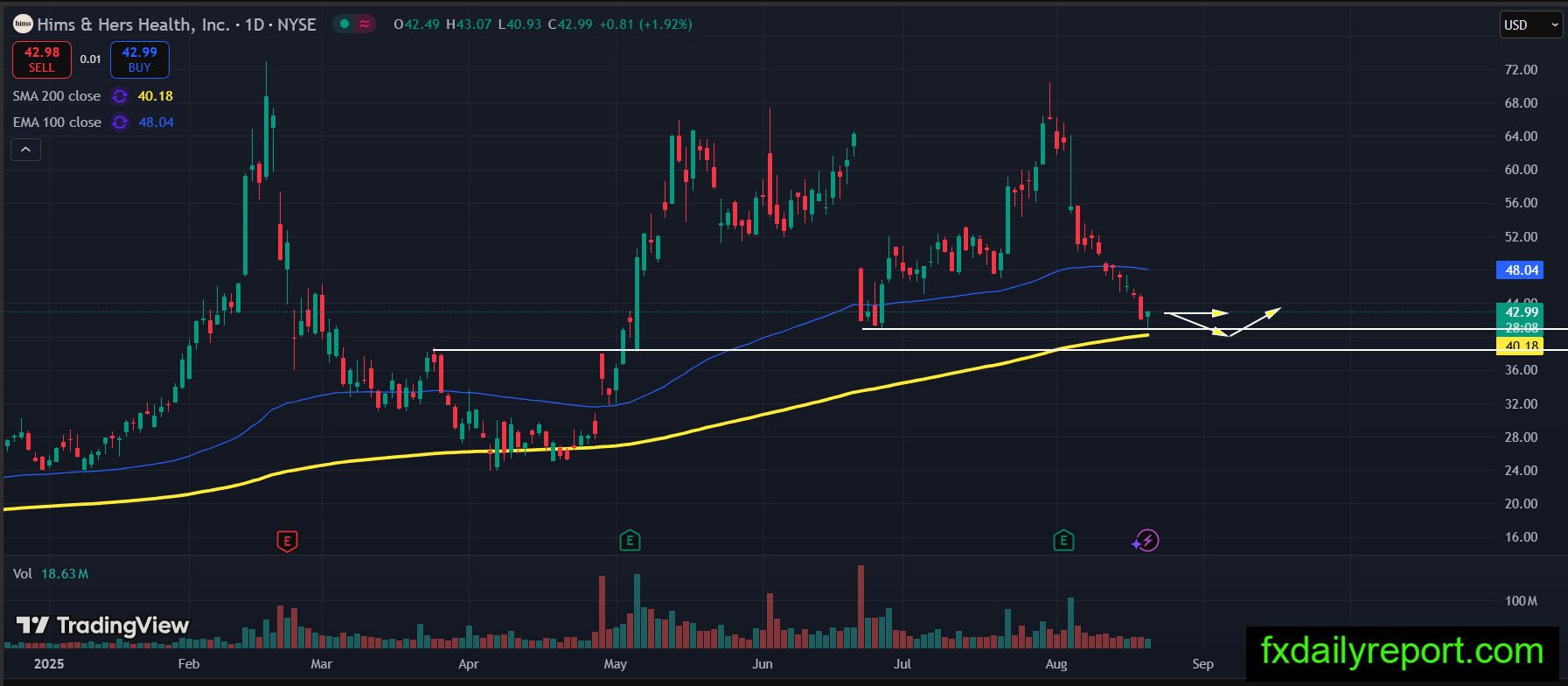Click the green 42.99 current price label

point(1521,312)
